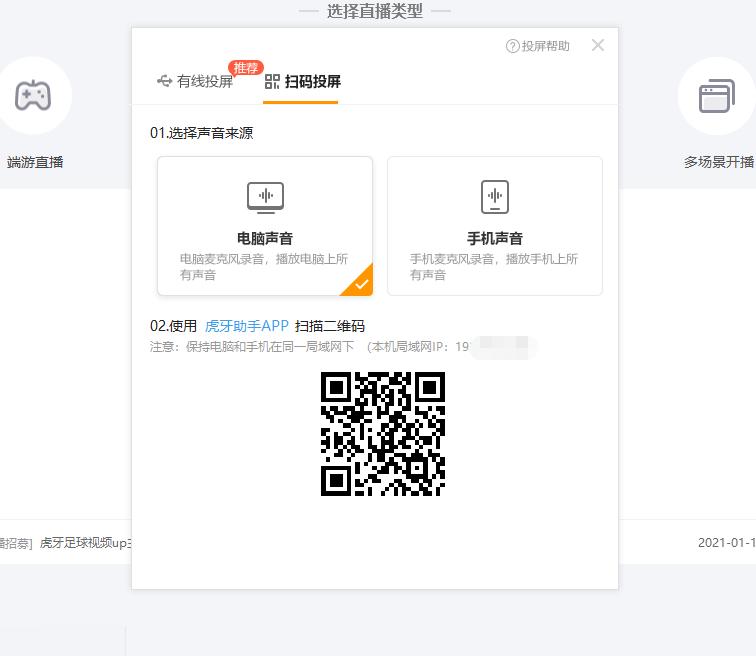This screenshot has height=656, width=756.
Task: Click the QR code image
Action: coord(383,434)
